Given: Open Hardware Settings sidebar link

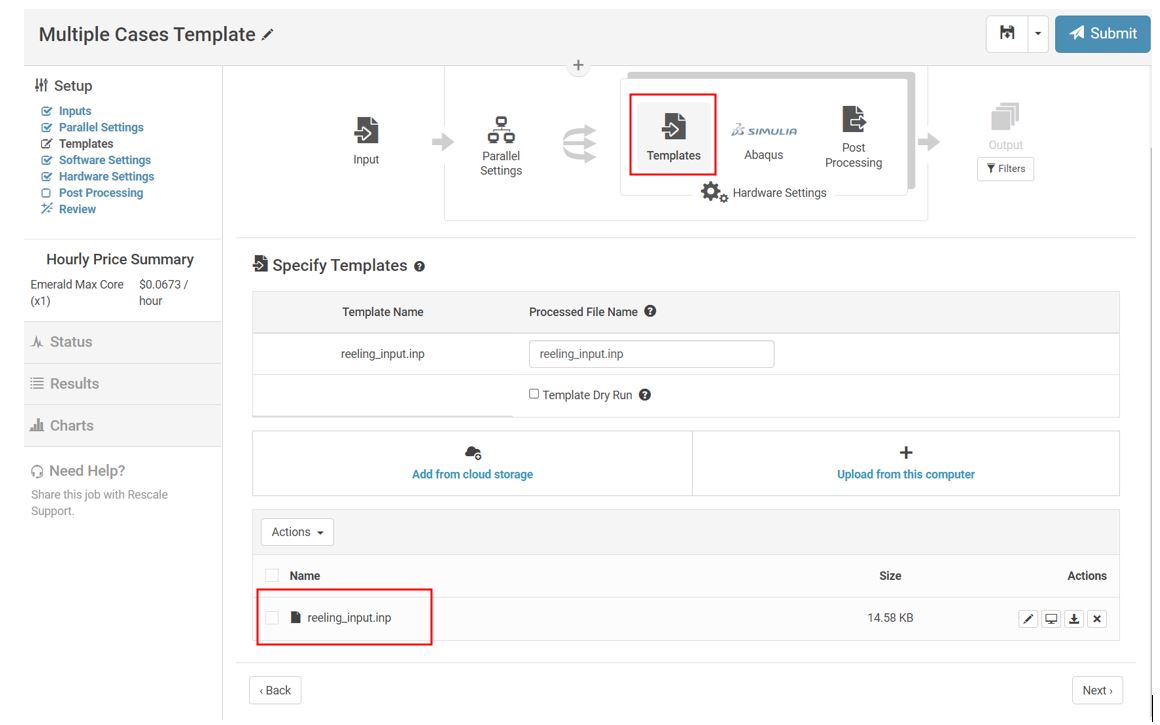Looking at the screenshot, I should (x=107, y=176).
